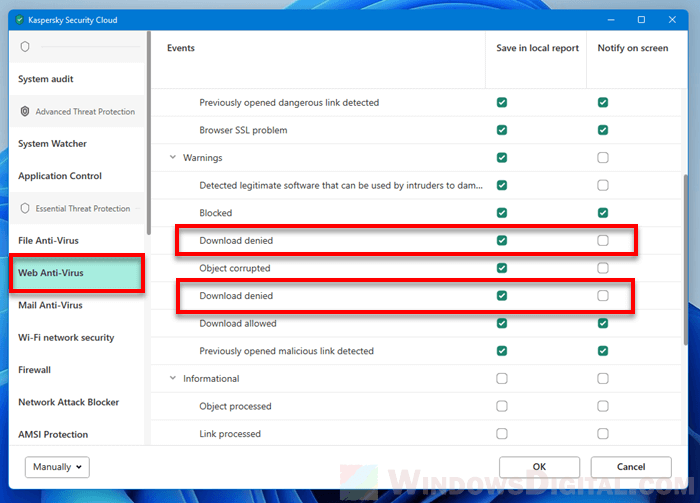The image size is (700, 503).
Task: Select System Watcher in the sidebar
Action: [x=77, y=144]
